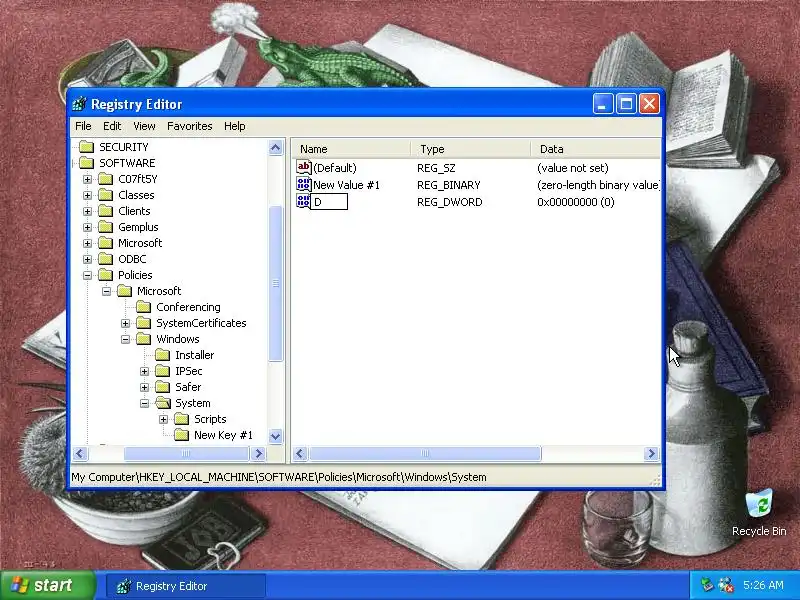The width and height of the screenshot is (800, 600).
Task: Select the New Value #1 entry name
Action: [x=346, y=185]
